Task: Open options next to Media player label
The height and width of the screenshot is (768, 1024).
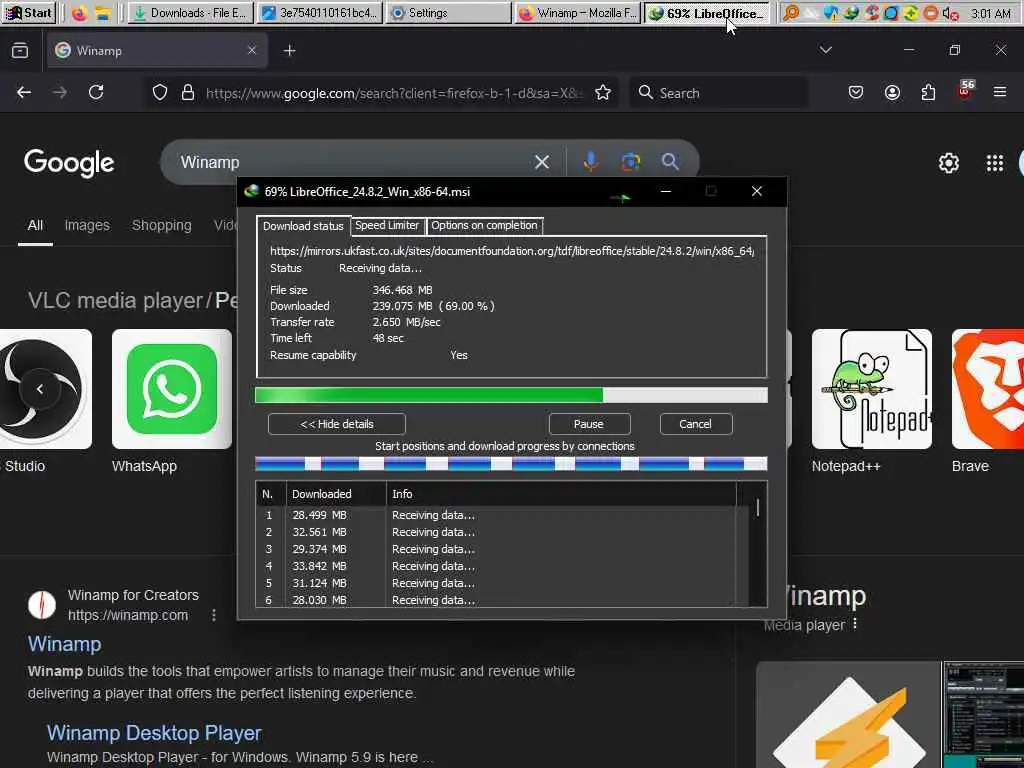Action: (x=855, y=624)
